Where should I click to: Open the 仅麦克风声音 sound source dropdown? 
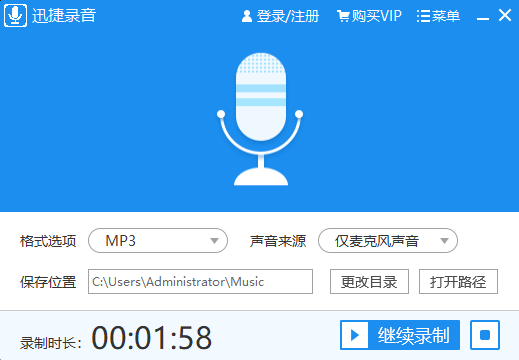pyautogui.click(x=388, y=241)
